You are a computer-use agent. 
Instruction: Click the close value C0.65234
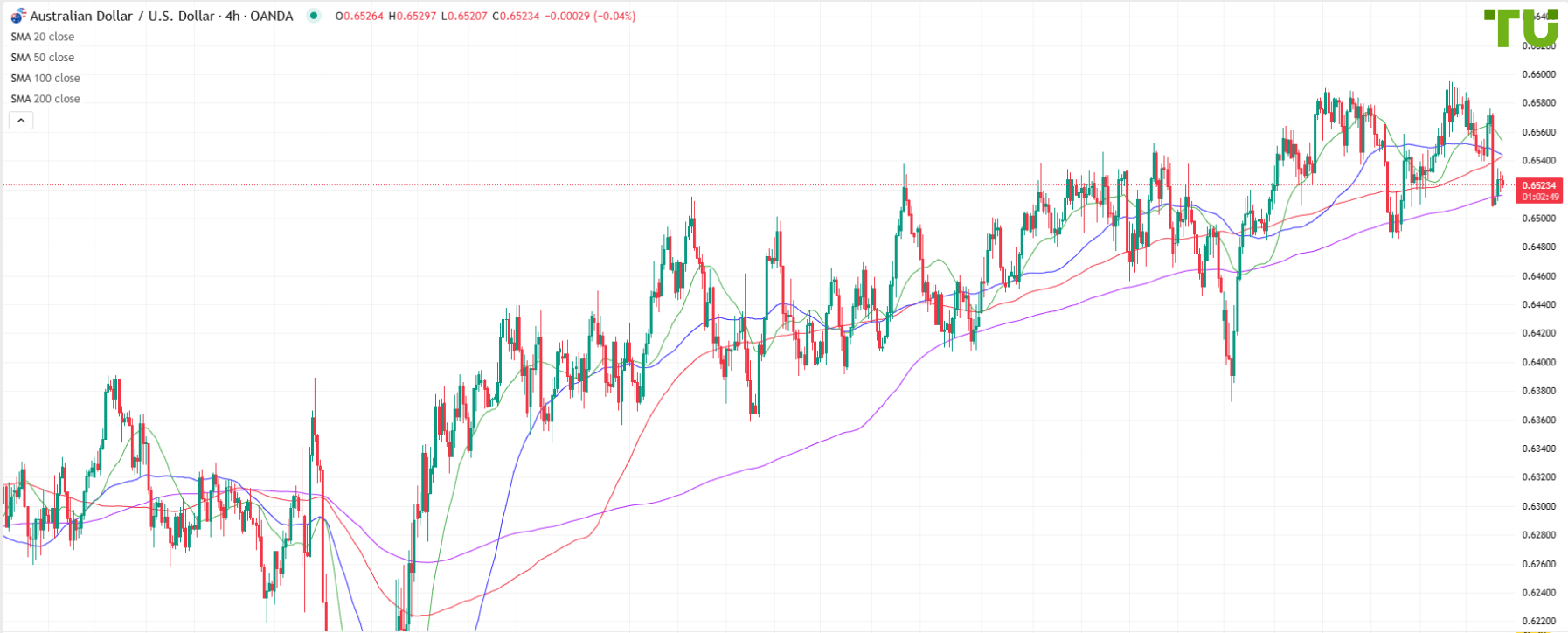tap(515, 16)
